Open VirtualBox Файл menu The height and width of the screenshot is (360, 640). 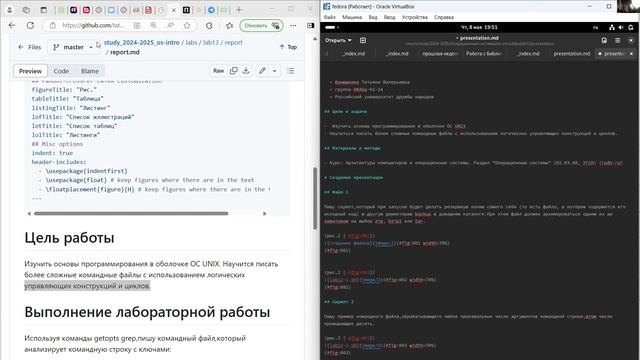coord(330,17)
